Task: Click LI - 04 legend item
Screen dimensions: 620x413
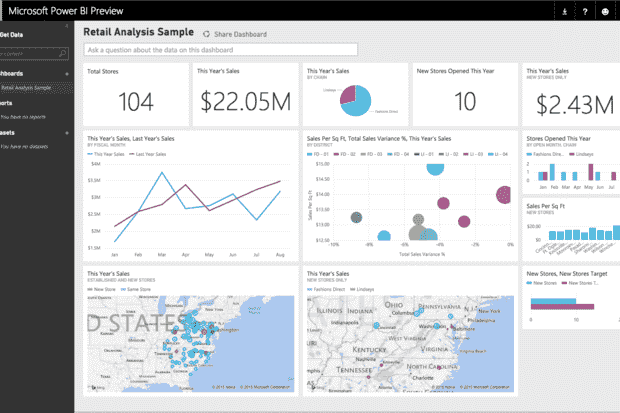Action: tap(498, 154)
